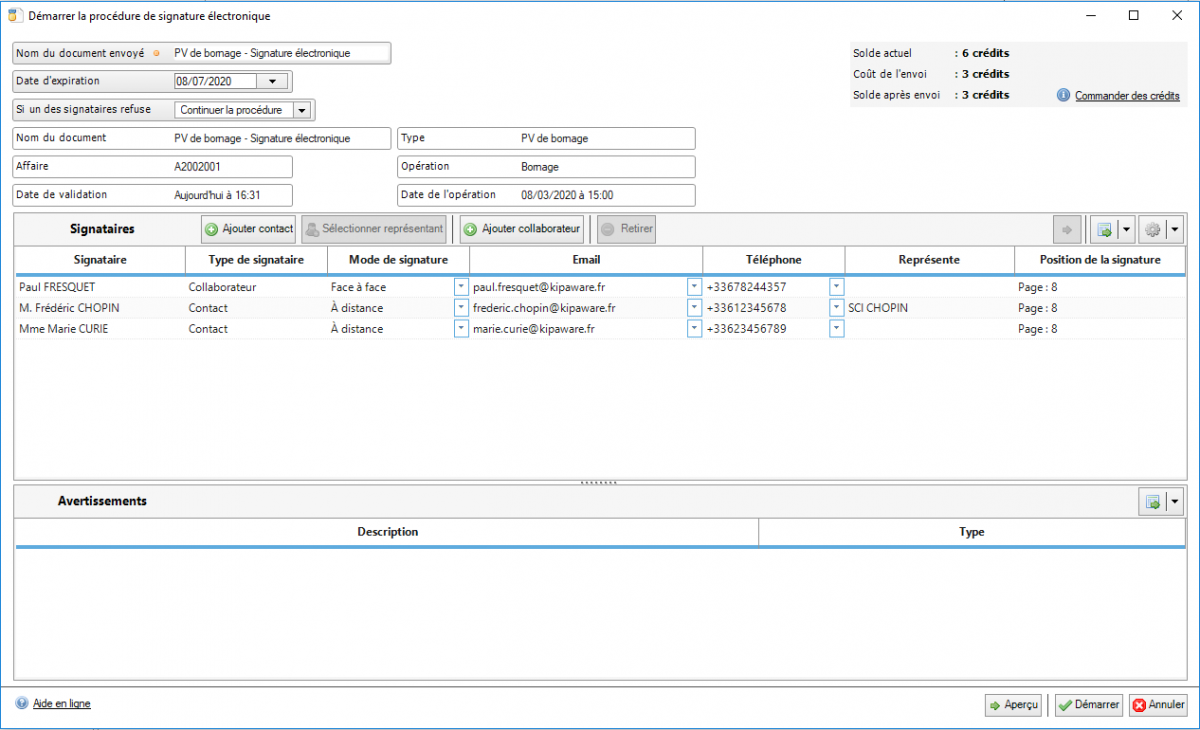This screenshot has height=730, width=1200.
Task: Open the date d'expiration calendar dropdown
Action: 273,82
